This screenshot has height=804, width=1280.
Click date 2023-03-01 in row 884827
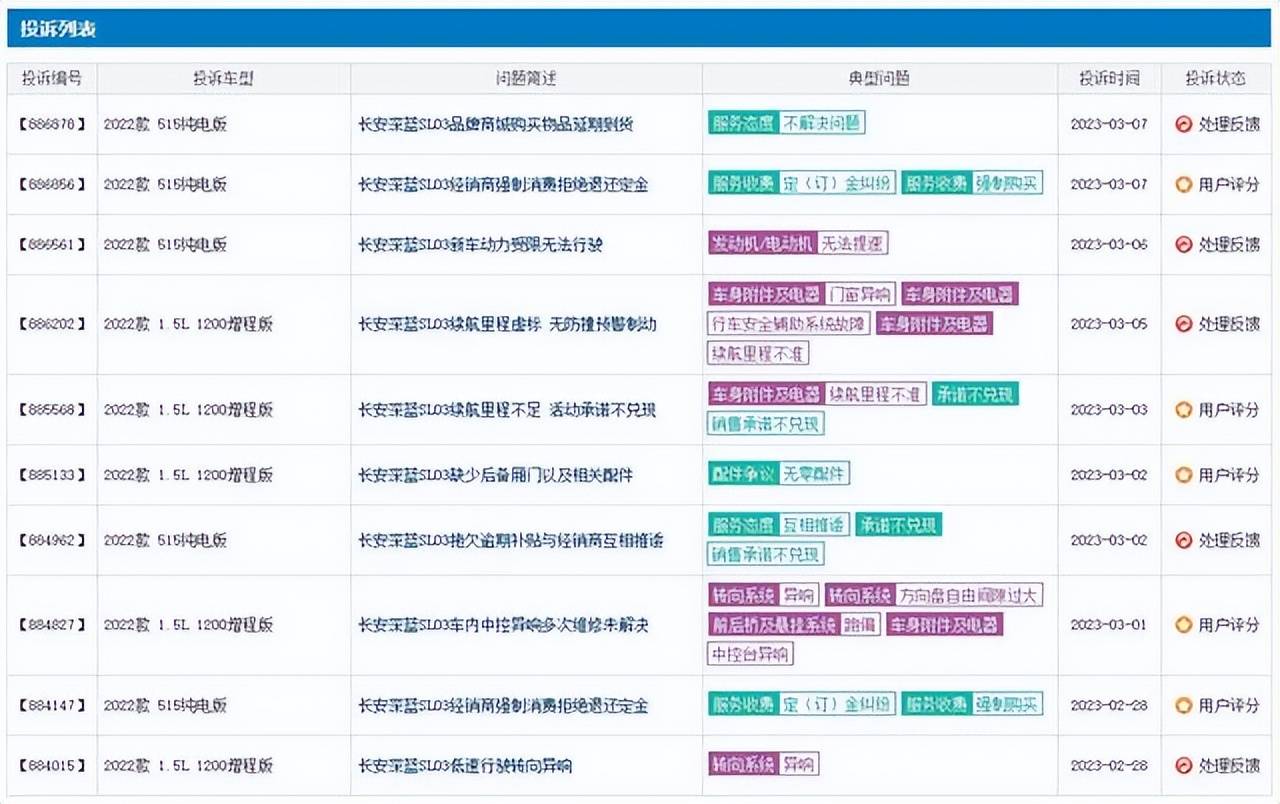(1109, 625)
